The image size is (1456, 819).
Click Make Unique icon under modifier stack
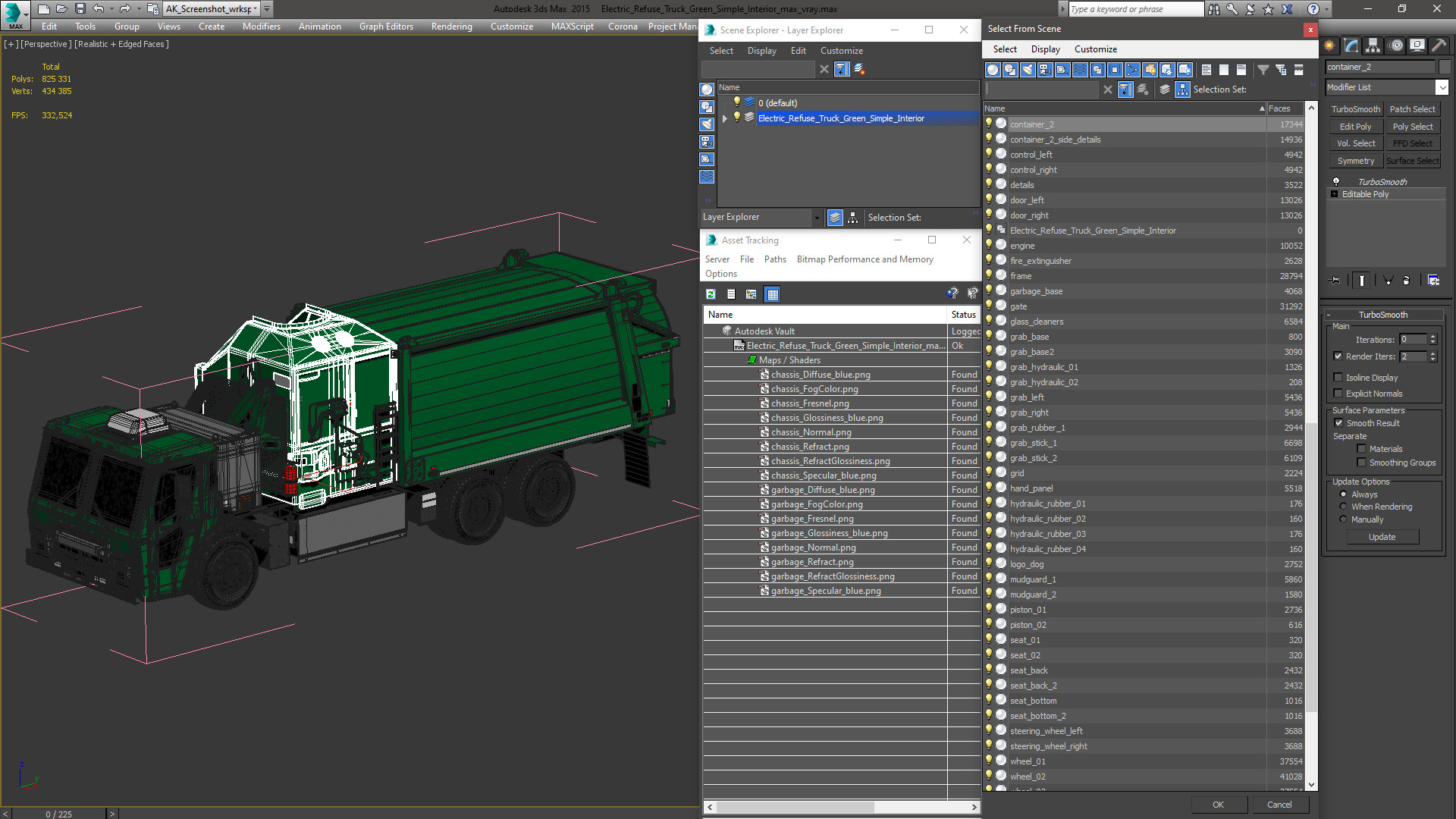click(x=1388, y=280)
